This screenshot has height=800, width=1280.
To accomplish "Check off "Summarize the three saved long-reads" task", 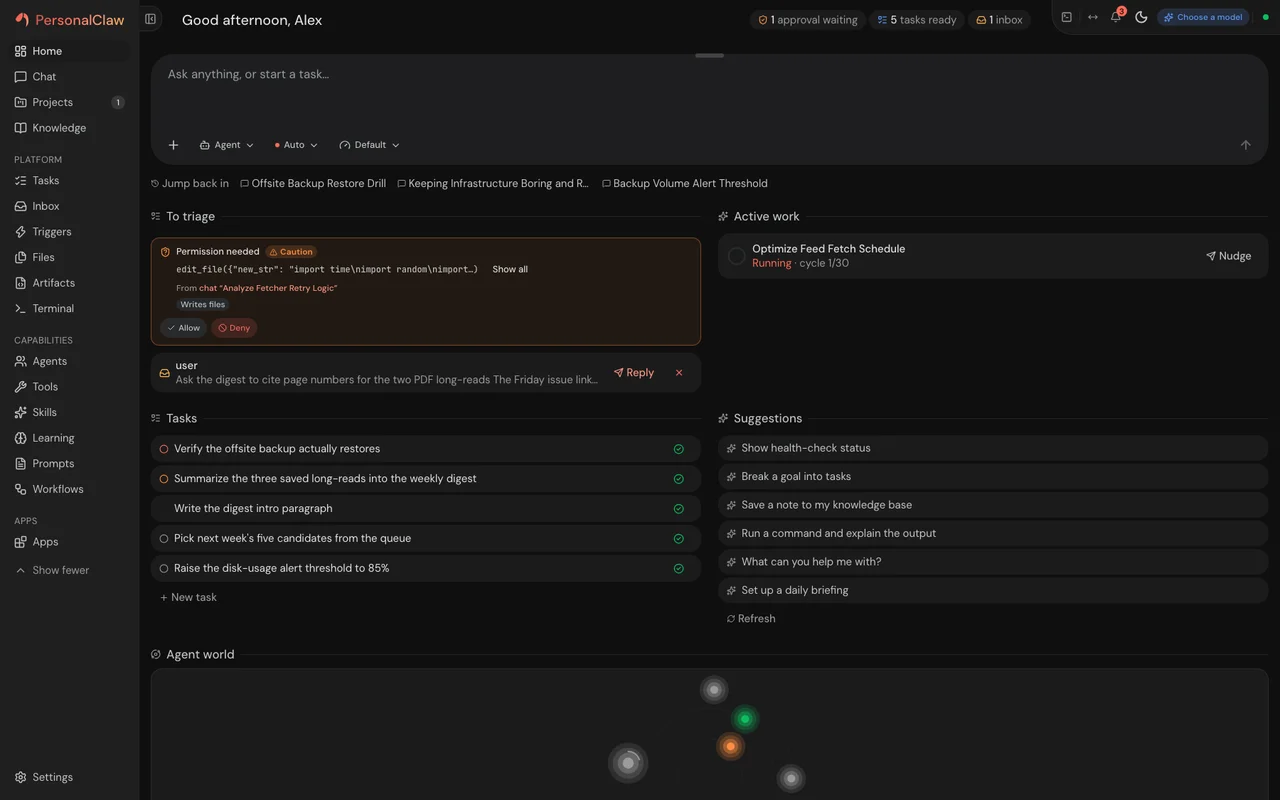I will [x=679, y=479].
